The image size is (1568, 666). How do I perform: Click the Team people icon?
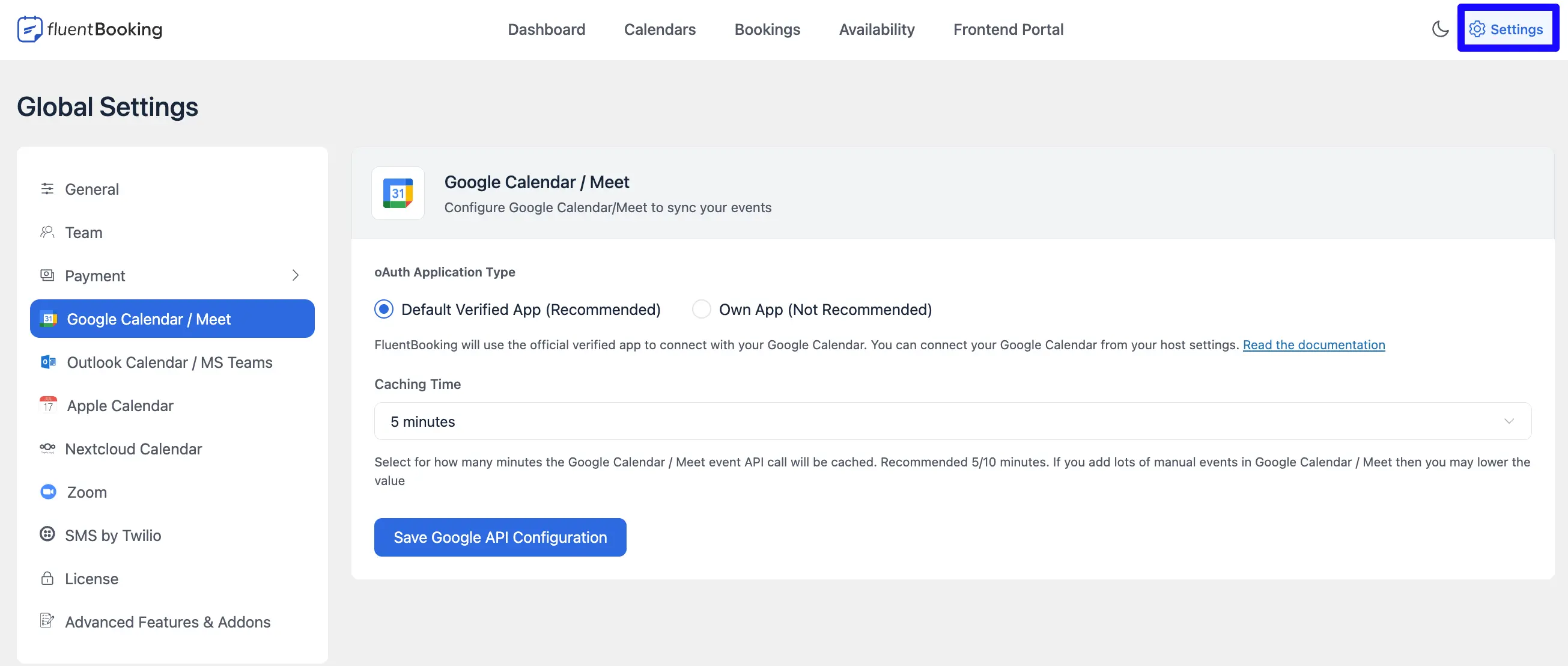(47, 232)
